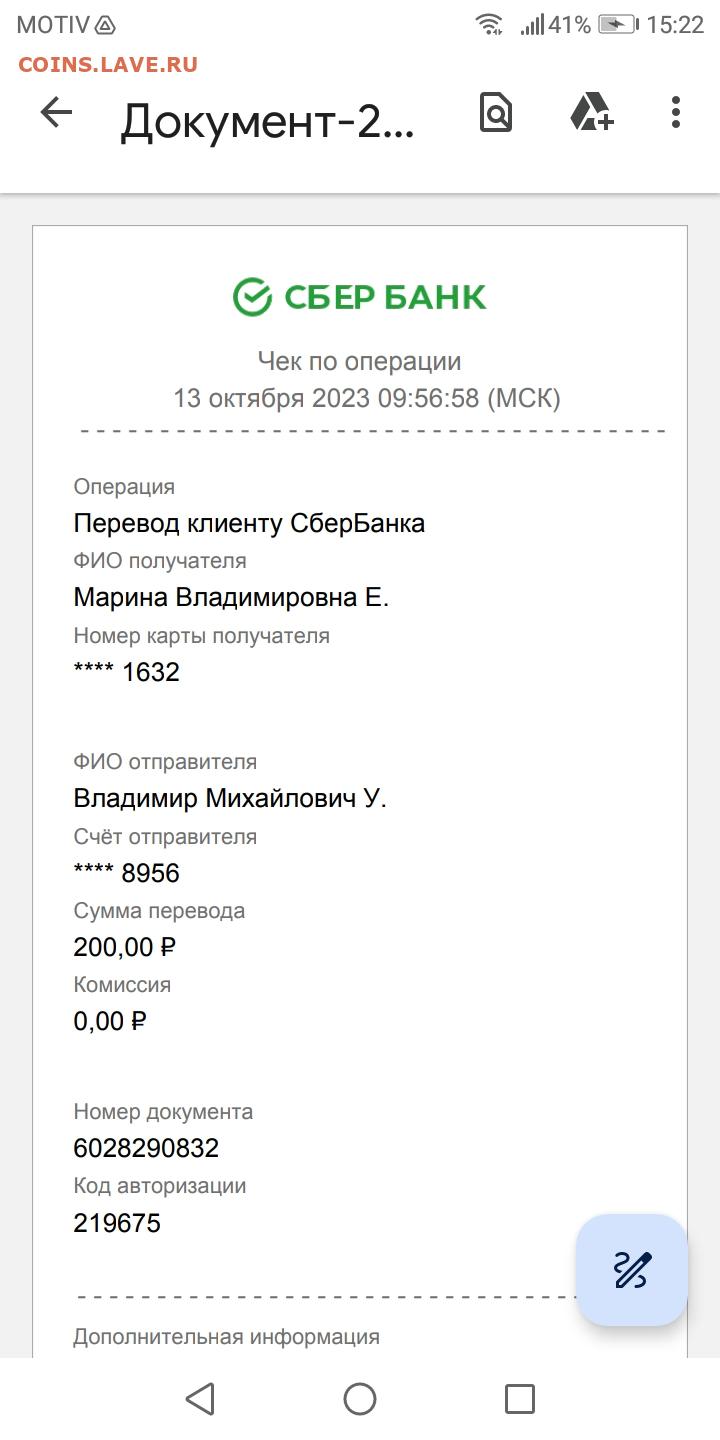Tap document number 6028290832

146,1148
